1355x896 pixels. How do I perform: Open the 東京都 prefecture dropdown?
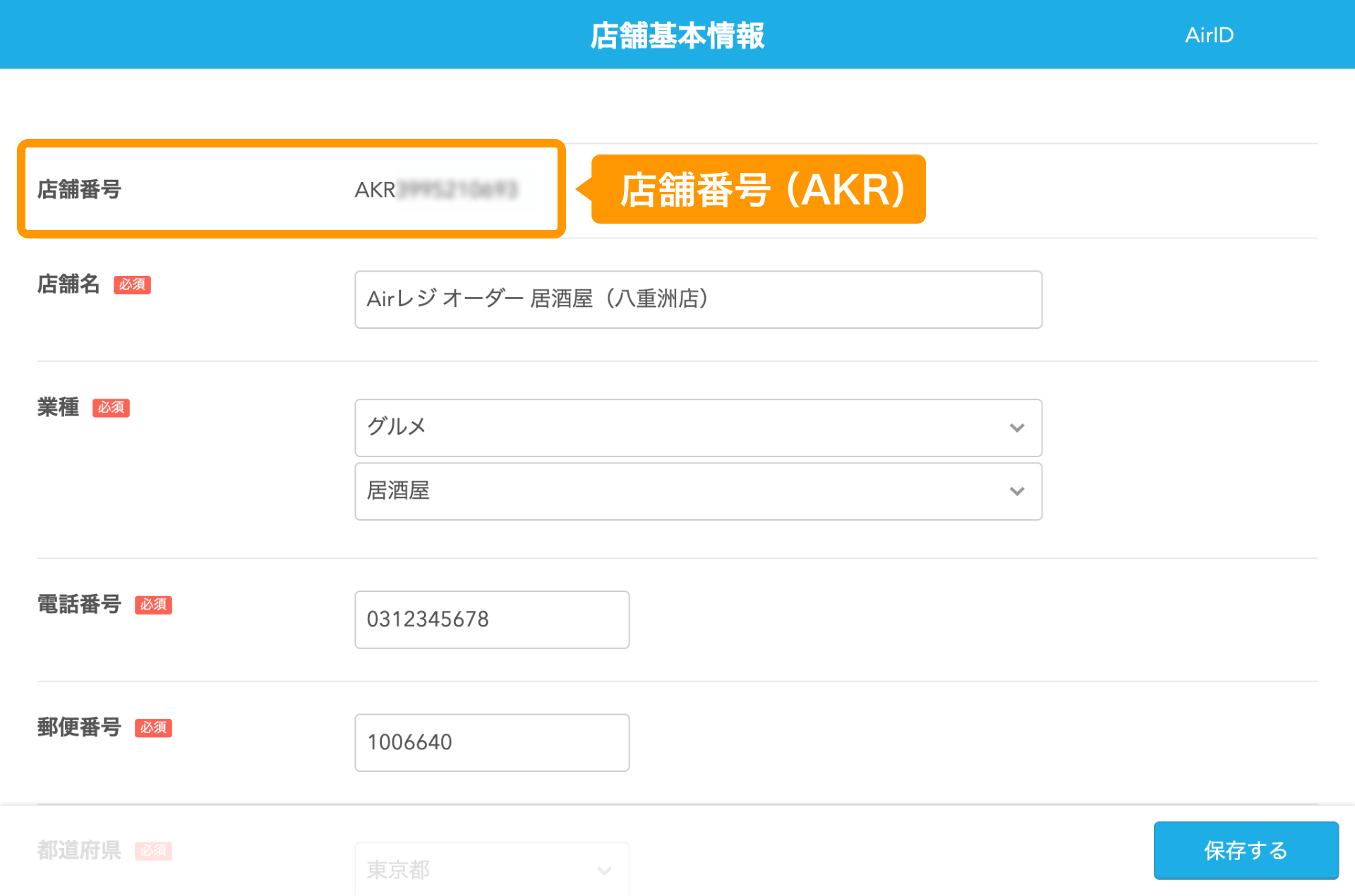pyautogui.click(x=492, y=869)
